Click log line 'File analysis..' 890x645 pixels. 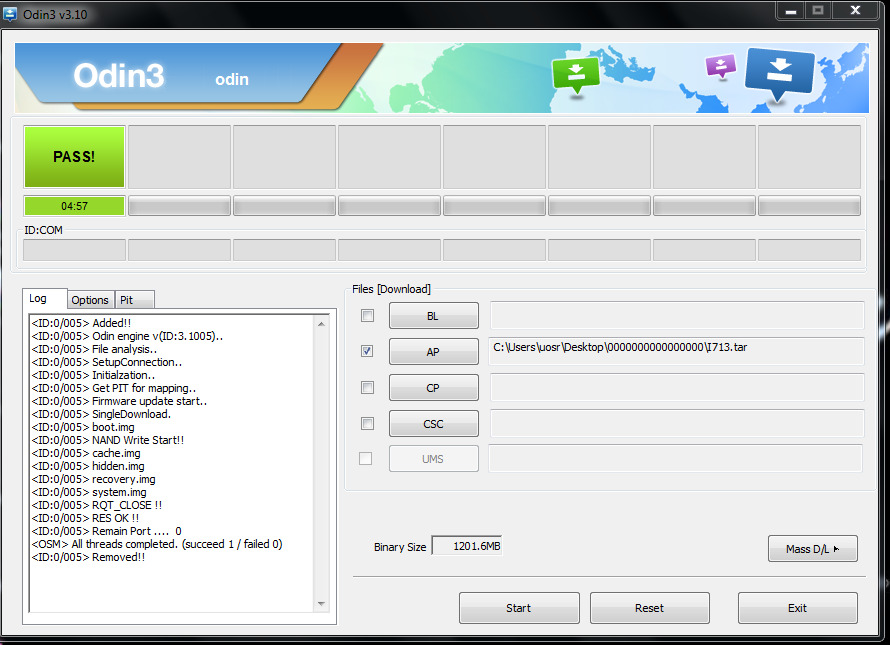(x=94, y=349)
